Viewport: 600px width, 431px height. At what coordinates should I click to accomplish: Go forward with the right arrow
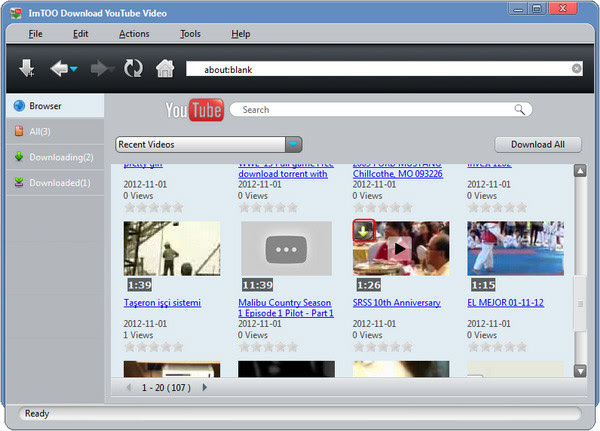tap(100, 69)
